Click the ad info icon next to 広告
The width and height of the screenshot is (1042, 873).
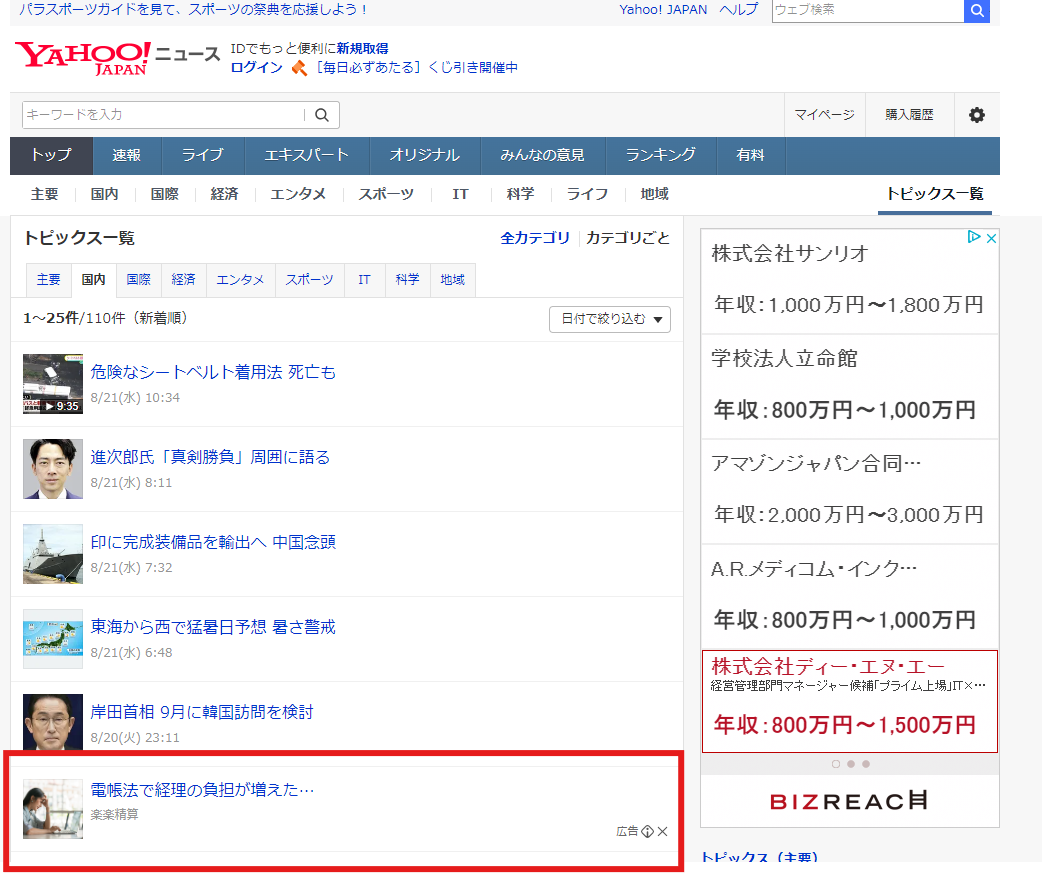pos(648,831)
